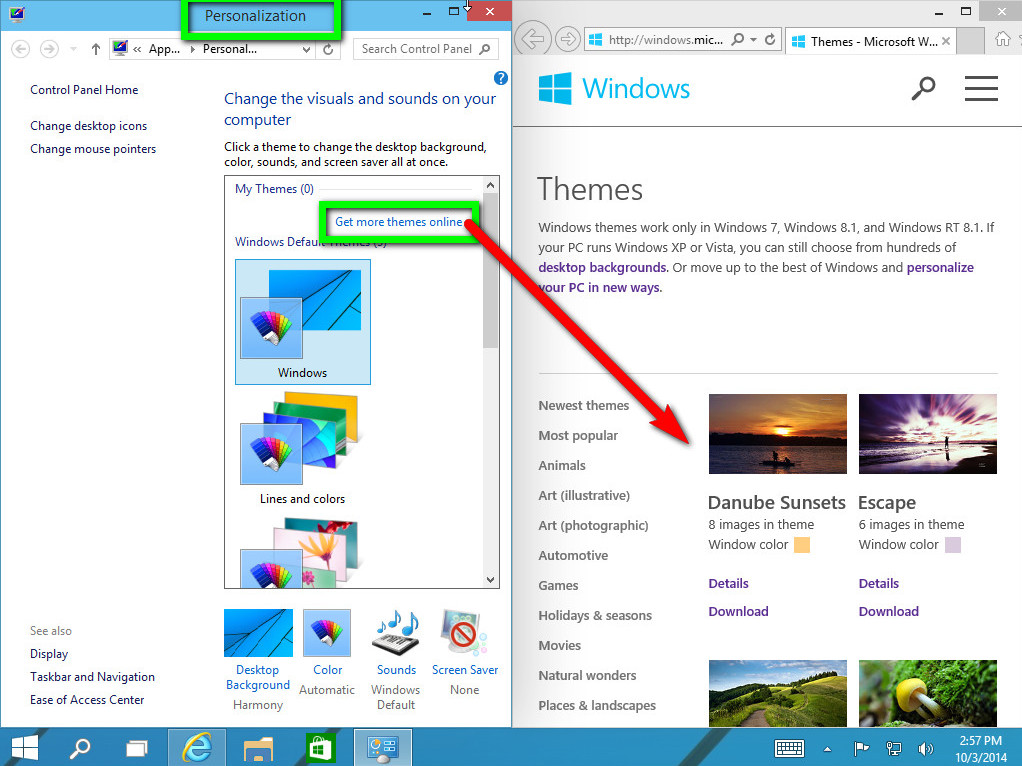The image size is (1022, 766).
Task: Click the browser Forward button
Action: pyautogui.click(x=568, y=40)
